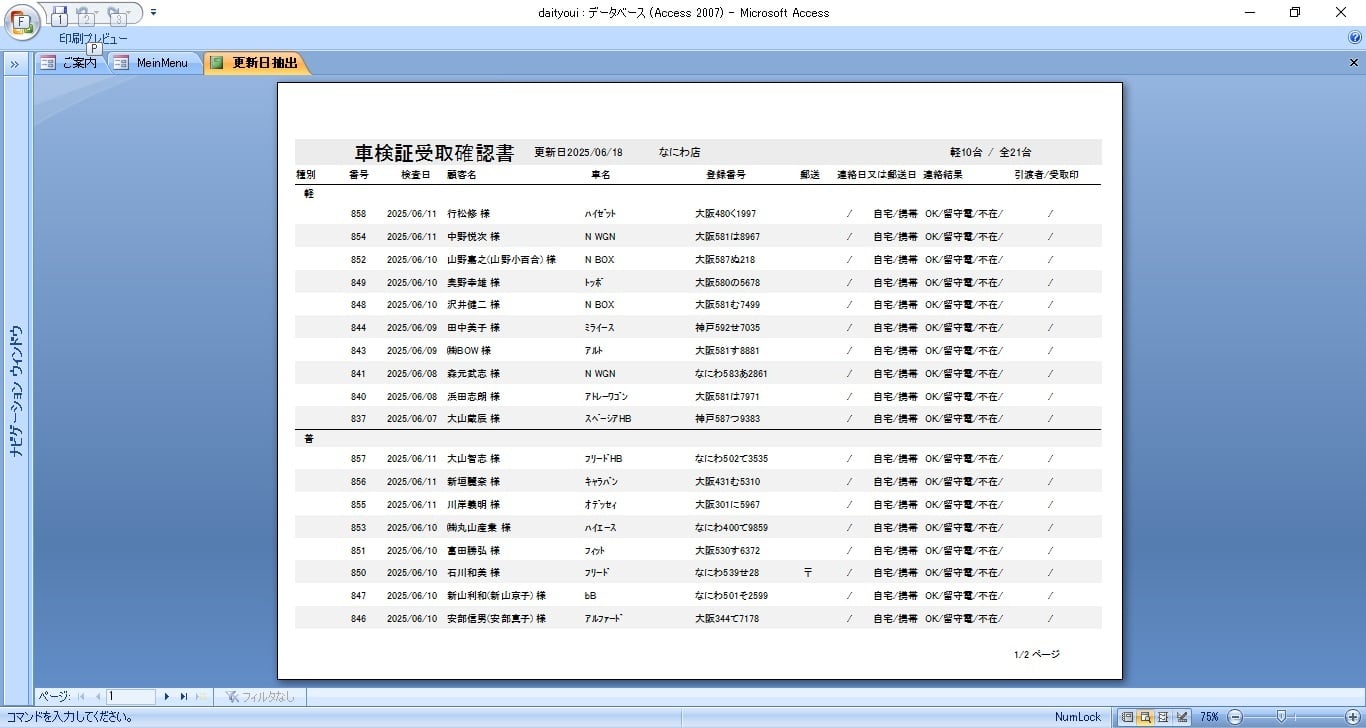Click the 75% zoom level text

pos(1209,717)
